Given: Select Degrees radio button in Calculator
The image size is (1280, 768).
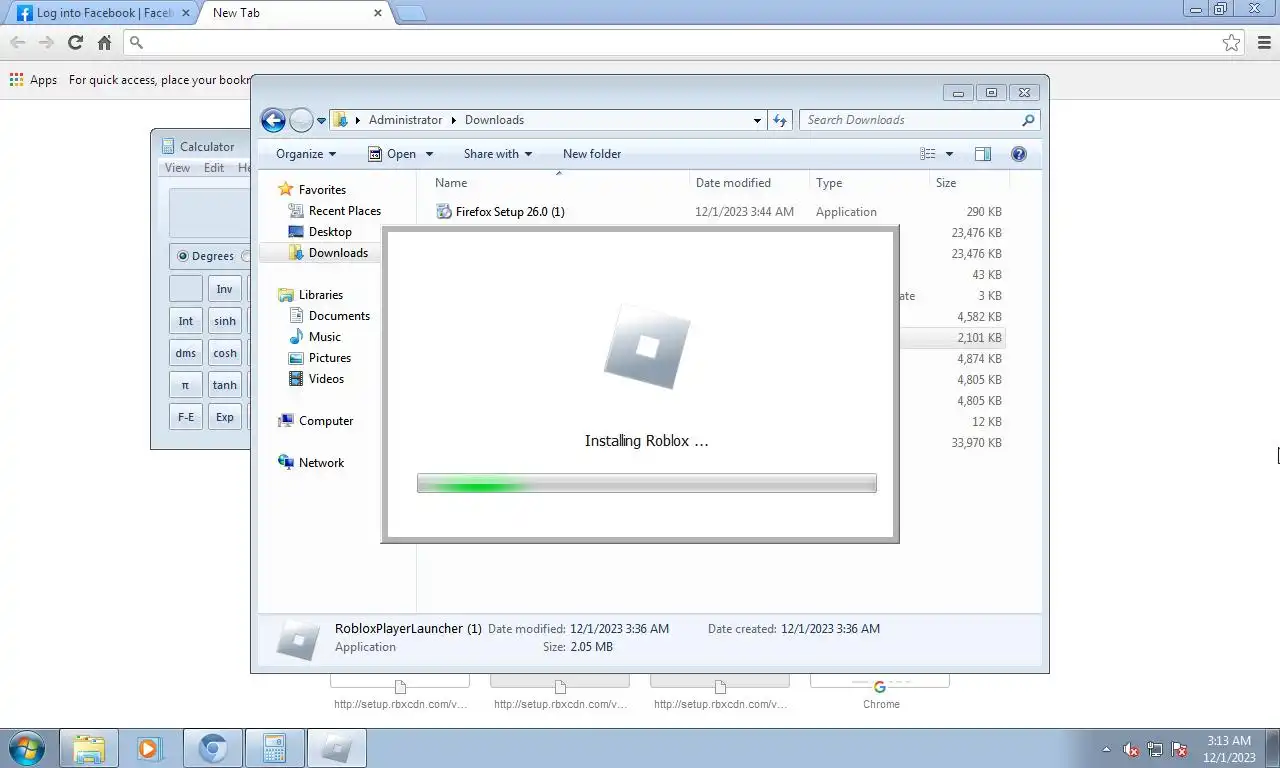Looking at the screenshot, I should [183, 256].
